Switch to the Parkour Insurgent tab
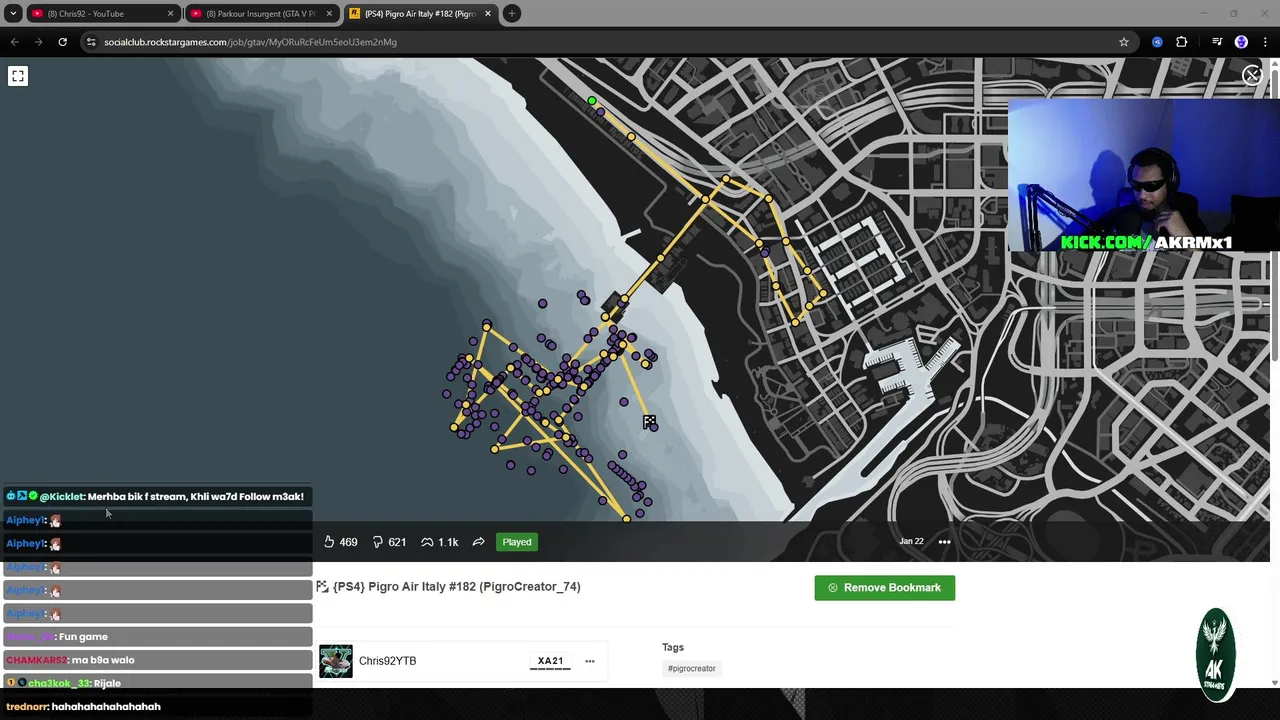The width and height of the screenshot is (1280, 720). 260,14
